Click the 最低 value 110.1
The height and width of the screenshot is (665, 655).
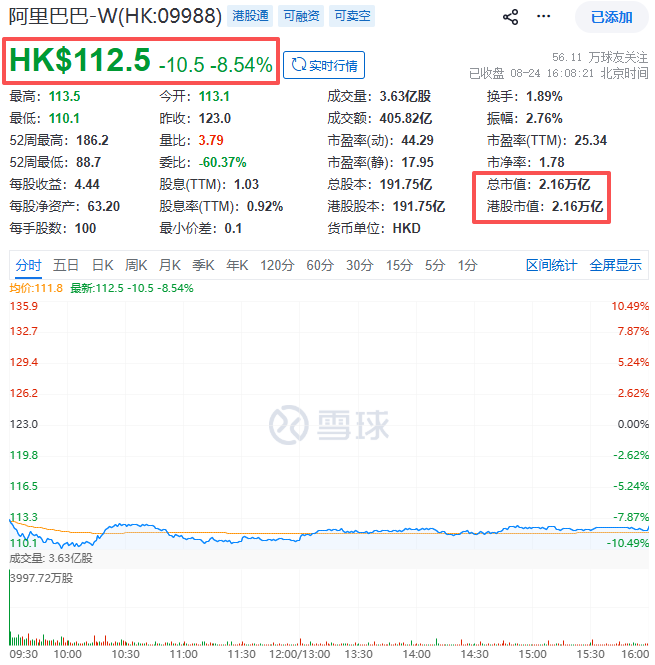pos(64,118)
